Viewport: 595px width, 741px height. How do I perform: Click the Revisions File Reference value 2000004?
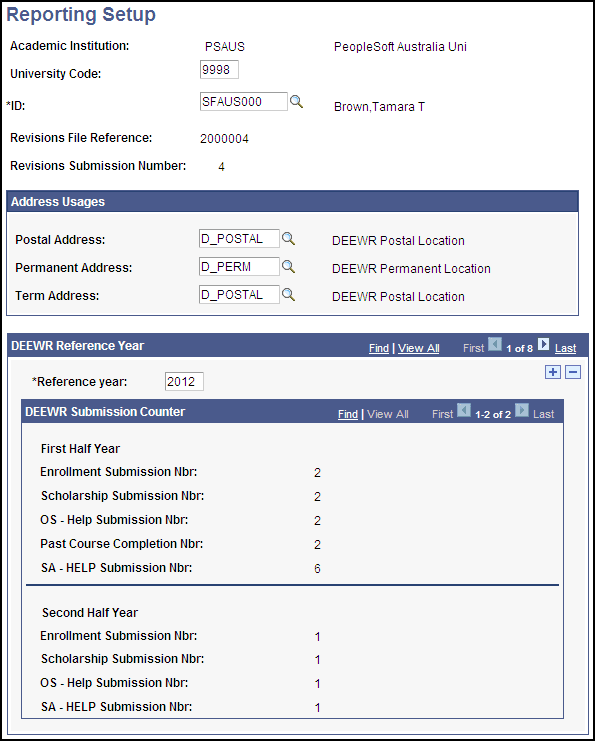tap(224, 139)
